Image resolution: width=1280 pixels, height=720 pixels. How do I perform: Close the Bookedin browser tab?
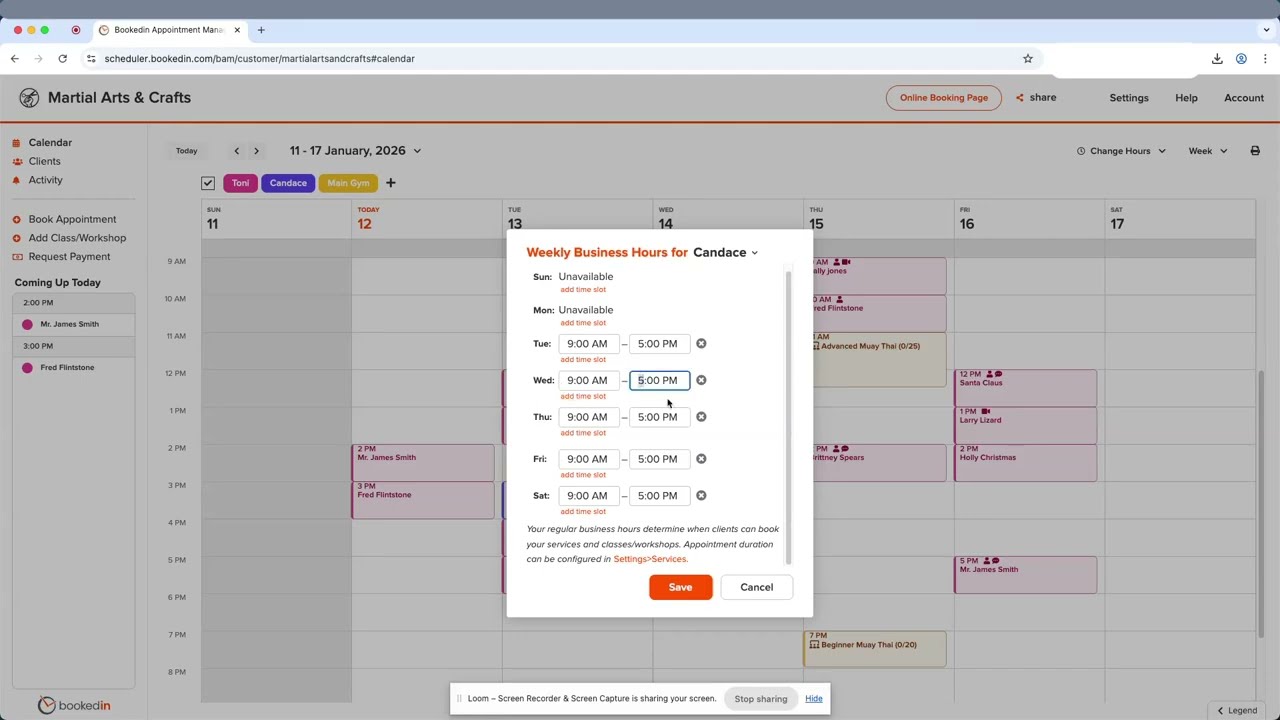237,30
